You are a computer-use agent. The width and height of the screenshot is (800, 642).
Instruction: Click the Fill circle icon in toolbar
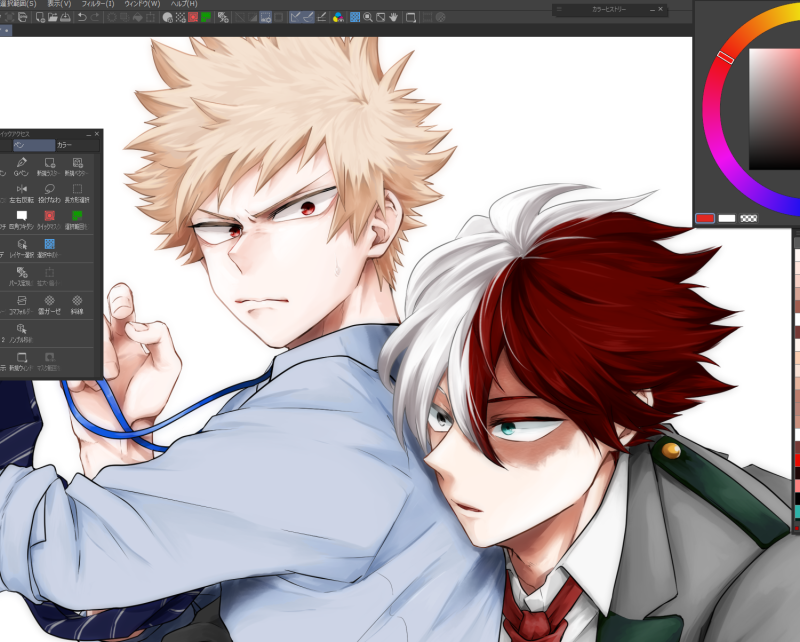167,17
